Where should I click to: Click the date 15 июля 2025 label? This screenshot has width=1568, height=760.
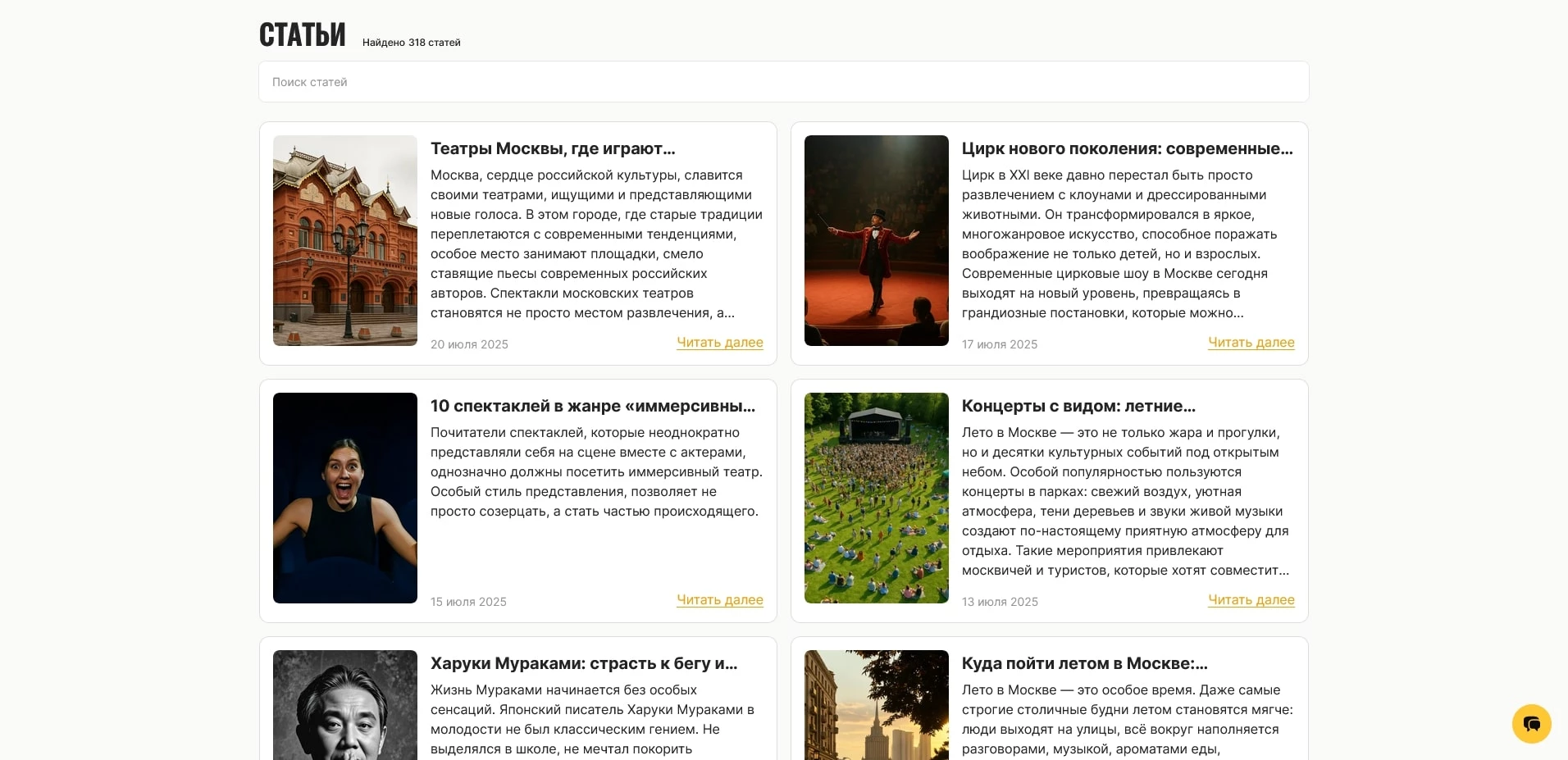pos(468,601)
